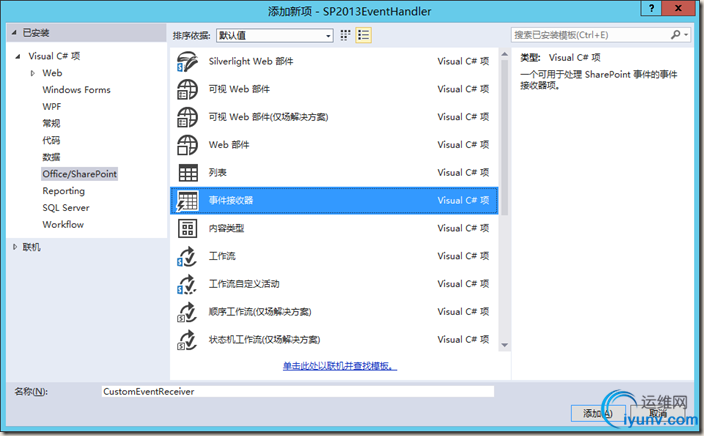Click 内容类型 row text
Screen dimensions: 704x436
(x=226, y=229)
